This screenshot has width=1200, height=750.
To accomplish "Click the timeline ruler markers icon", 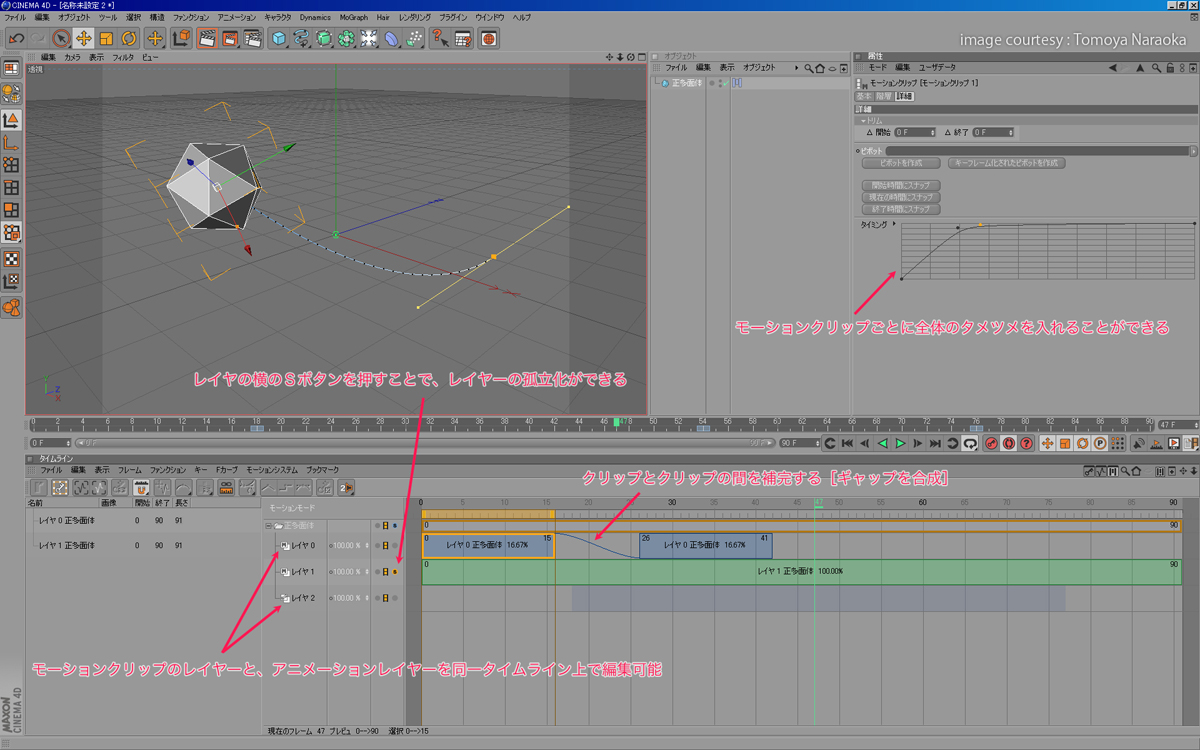I will coord(224,487).
